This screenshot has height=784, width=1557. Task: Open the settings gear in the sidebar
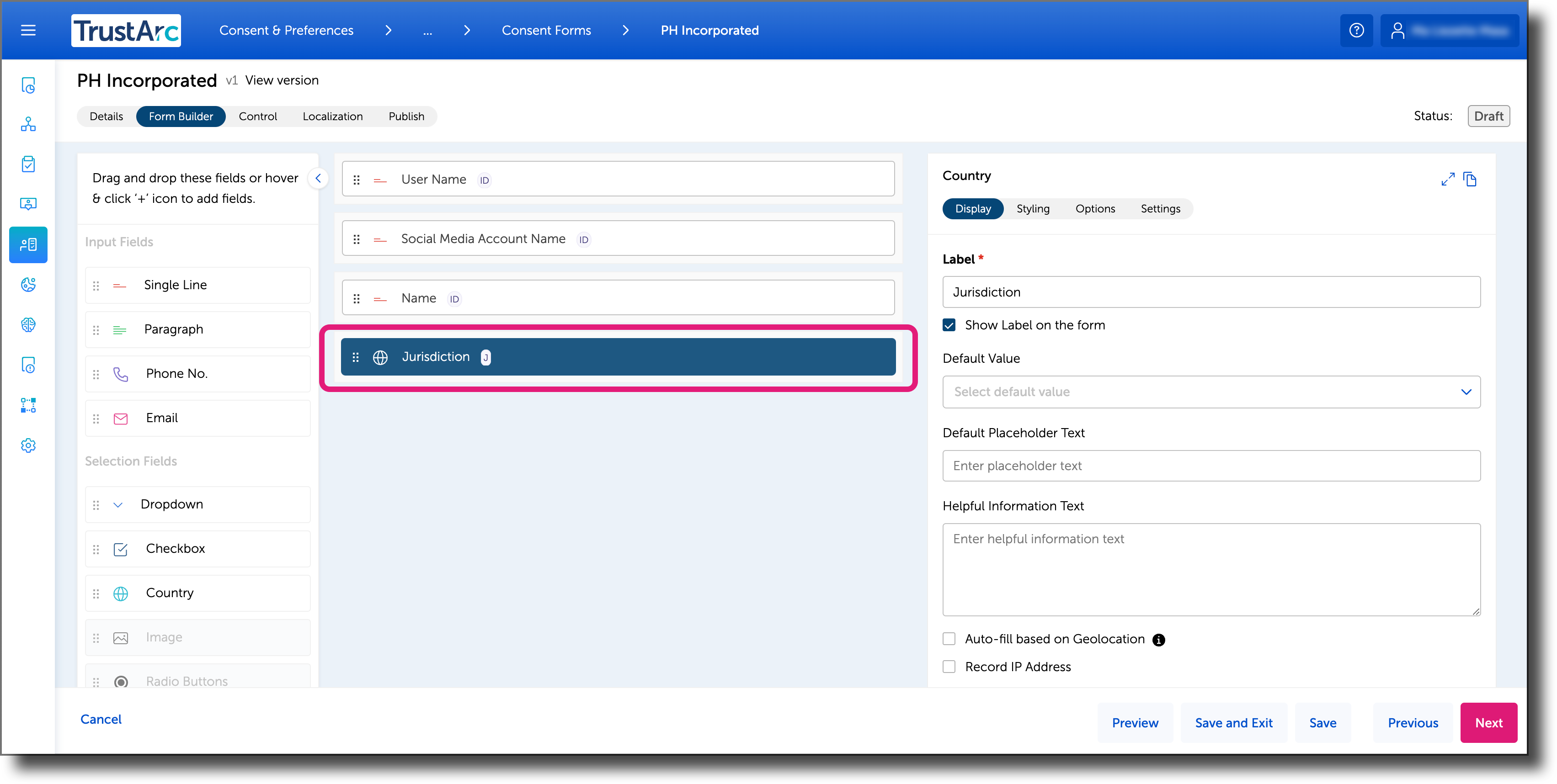pos(28,446)
